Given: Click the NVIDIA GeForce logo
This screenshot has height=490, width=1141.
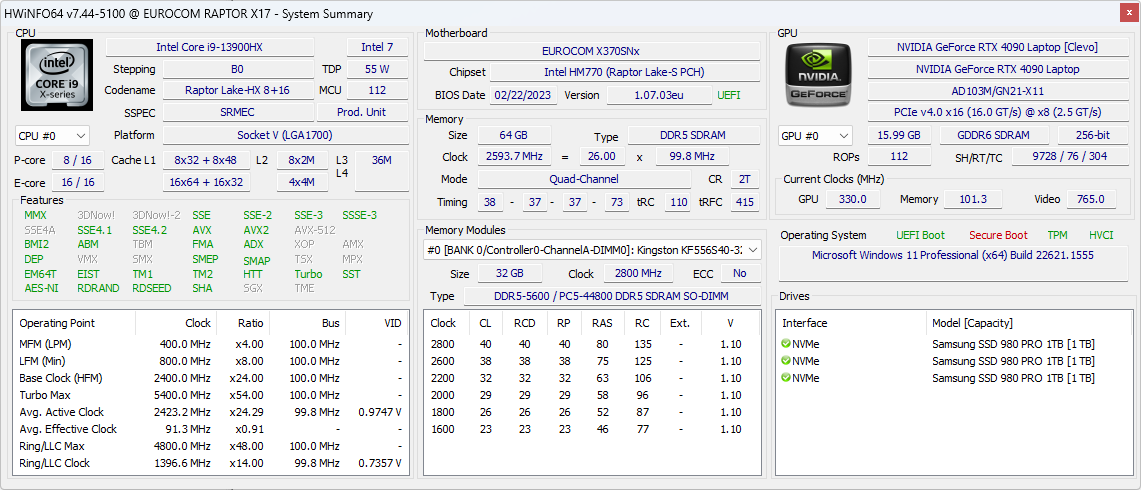Looking at the screenshot, I should tap(816, 74).
